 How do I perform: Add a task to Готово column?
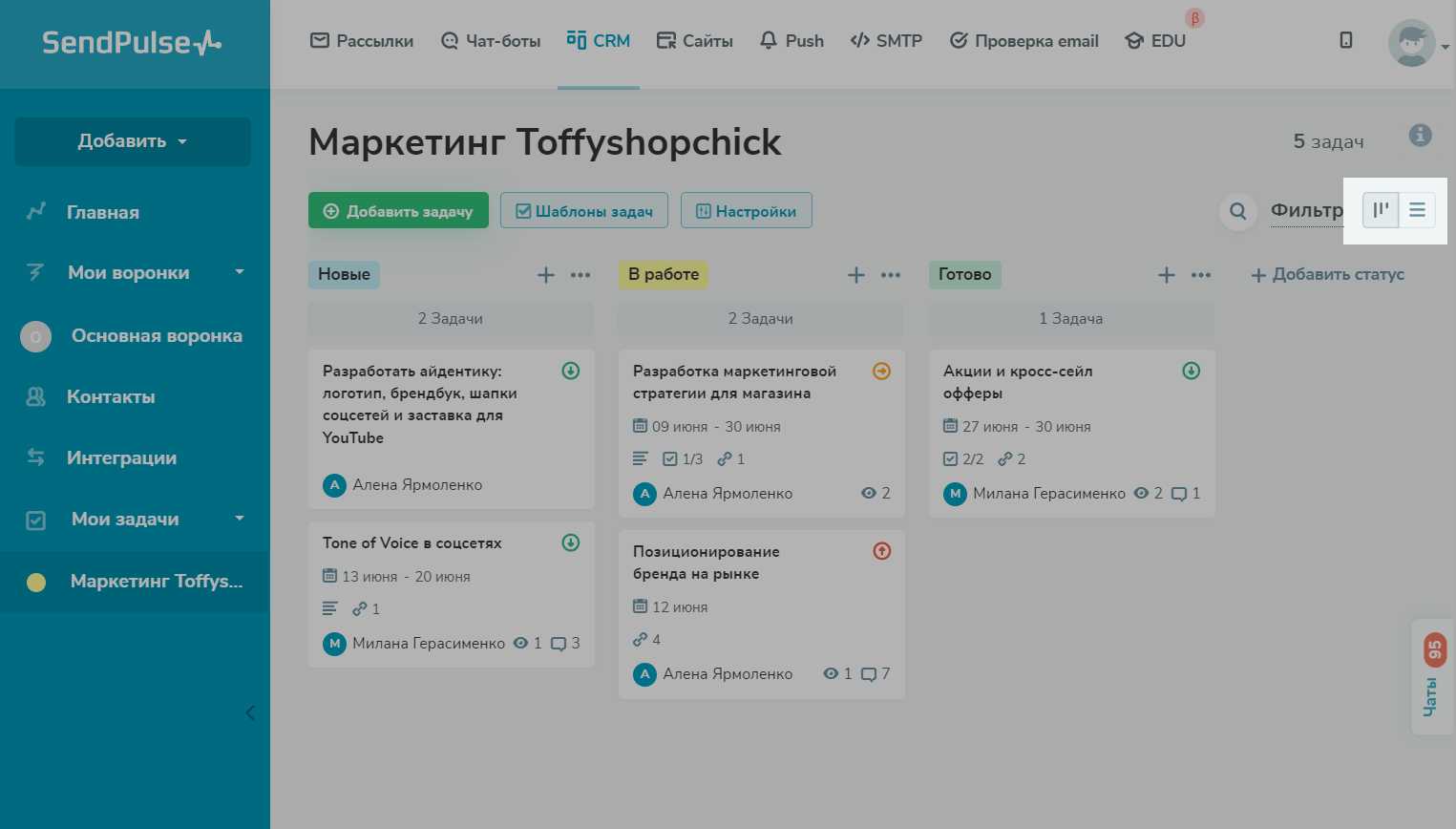click(1167, 275)
